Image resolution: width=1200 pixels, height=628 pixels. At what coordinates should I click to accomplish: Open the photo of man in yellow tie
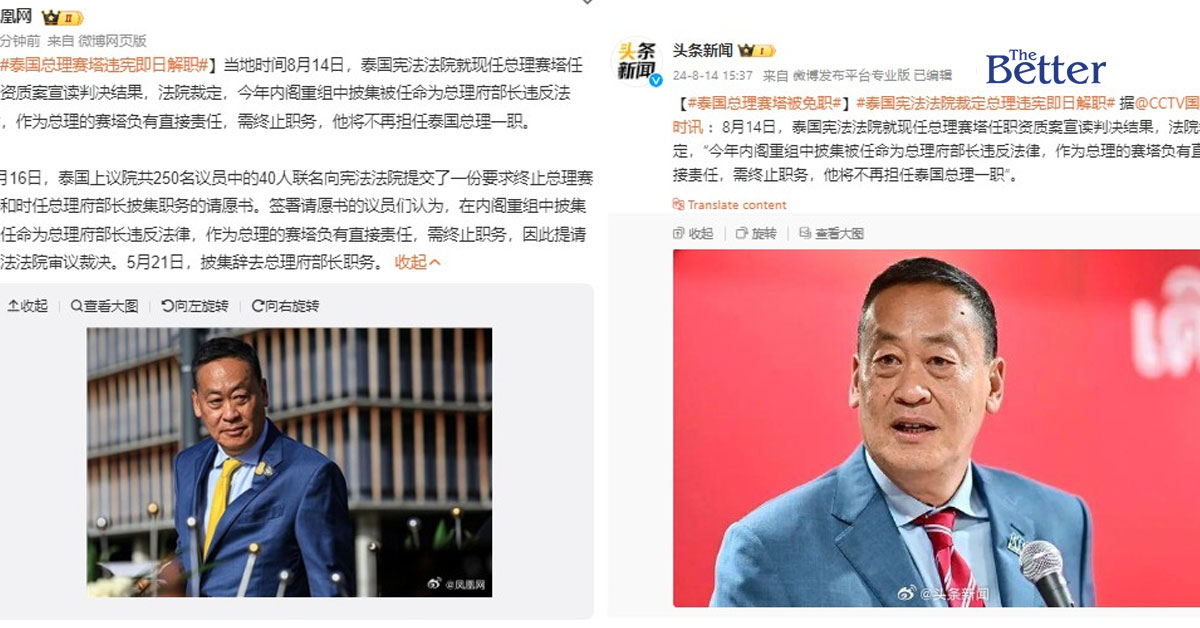(289, 462)
